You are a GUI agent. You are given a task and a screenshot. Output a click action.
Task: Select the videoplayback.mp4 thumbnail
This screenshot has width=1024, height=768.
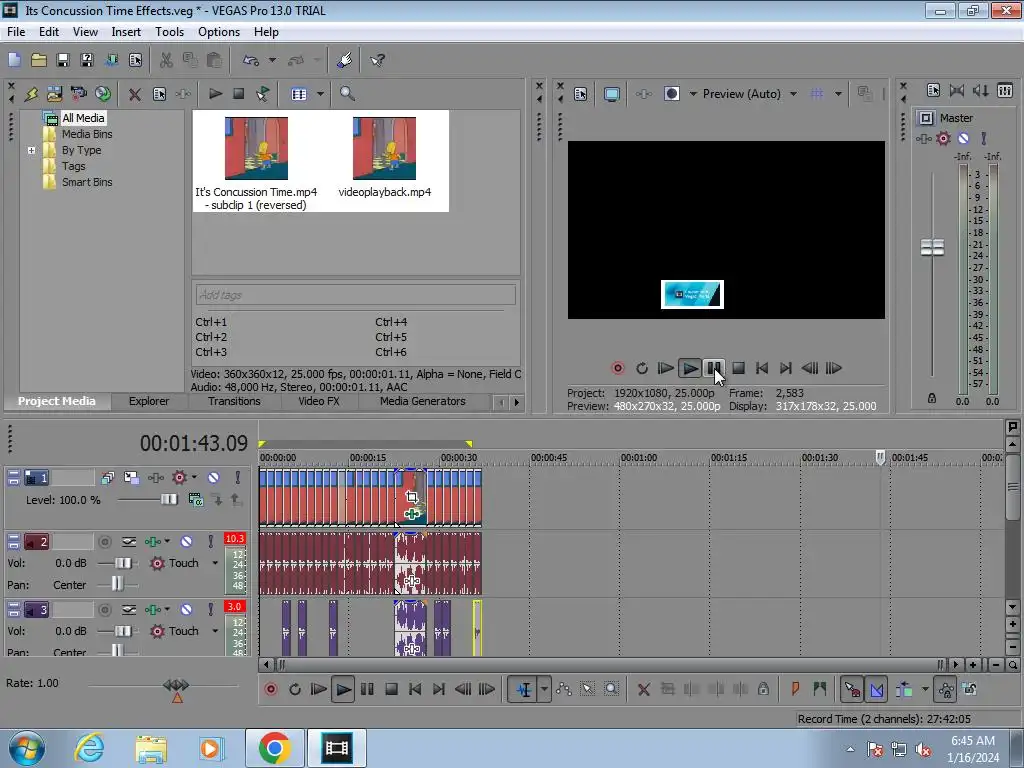click(384, 148)
